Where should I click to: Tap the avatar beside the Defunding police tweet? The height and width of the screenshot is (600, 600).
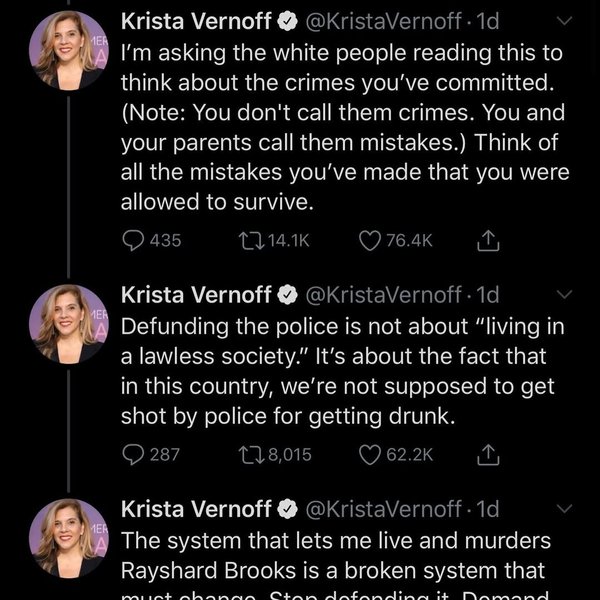click(x=68, y=325)
